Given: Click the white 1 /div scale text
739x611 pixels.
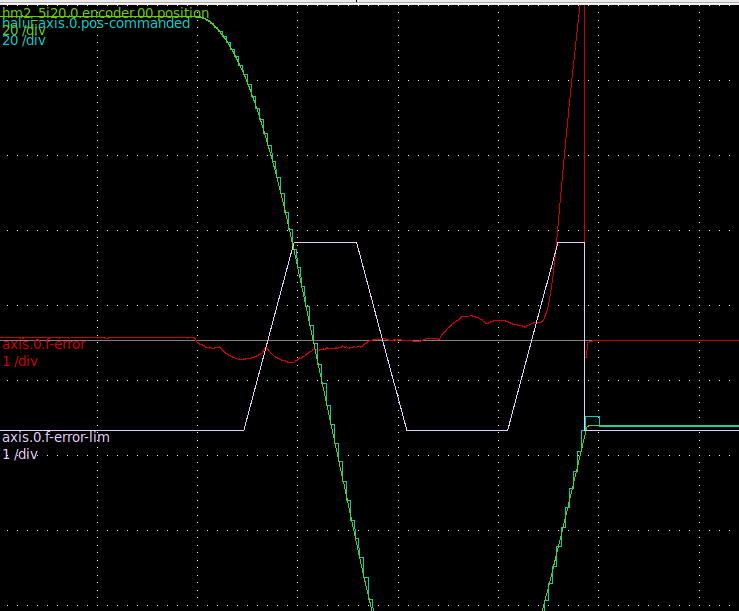Looking at the screenshot, I should pos(20,454).
